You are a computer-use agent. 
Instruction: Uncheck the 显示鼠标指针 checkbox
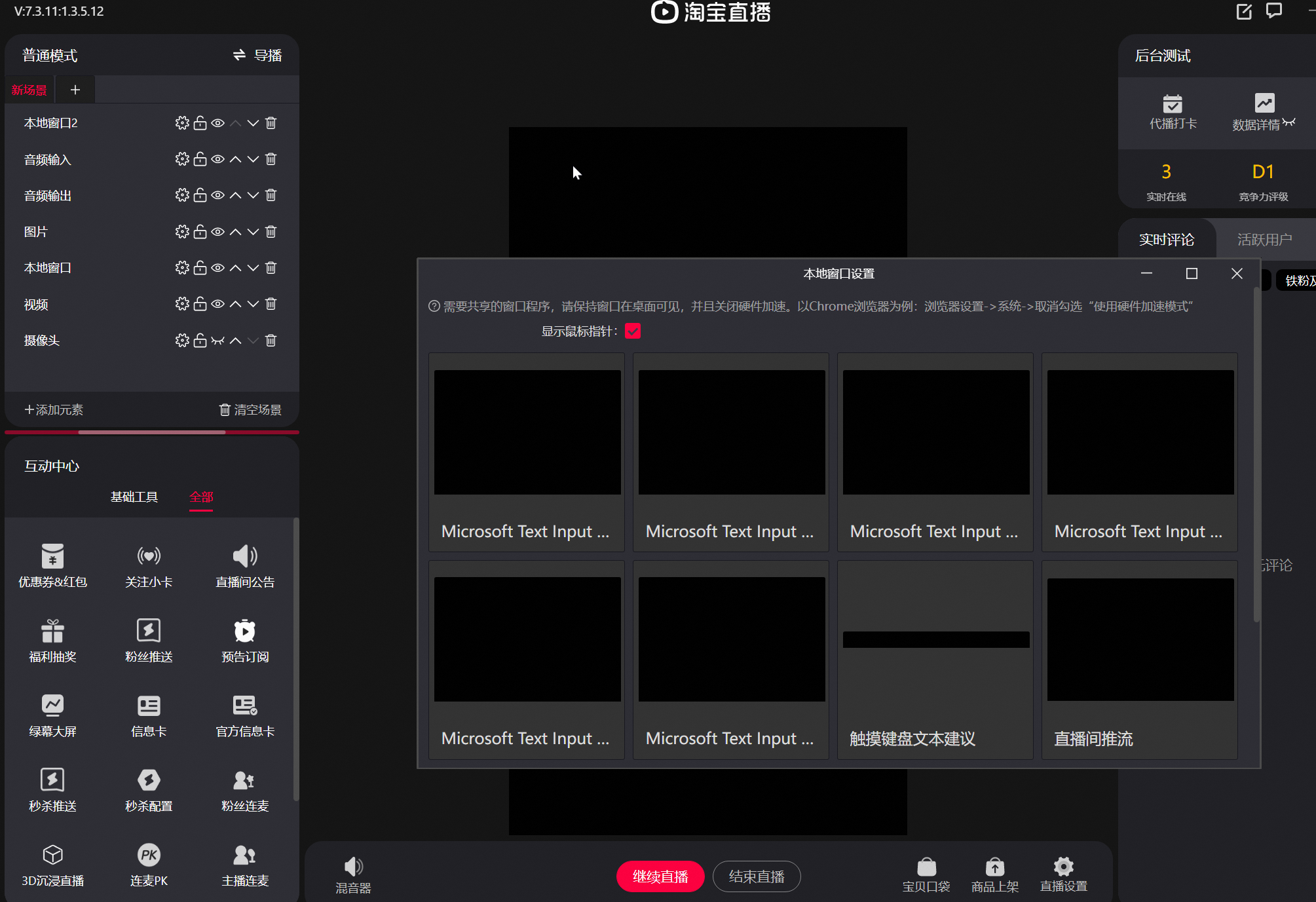(x=632, y=331)
